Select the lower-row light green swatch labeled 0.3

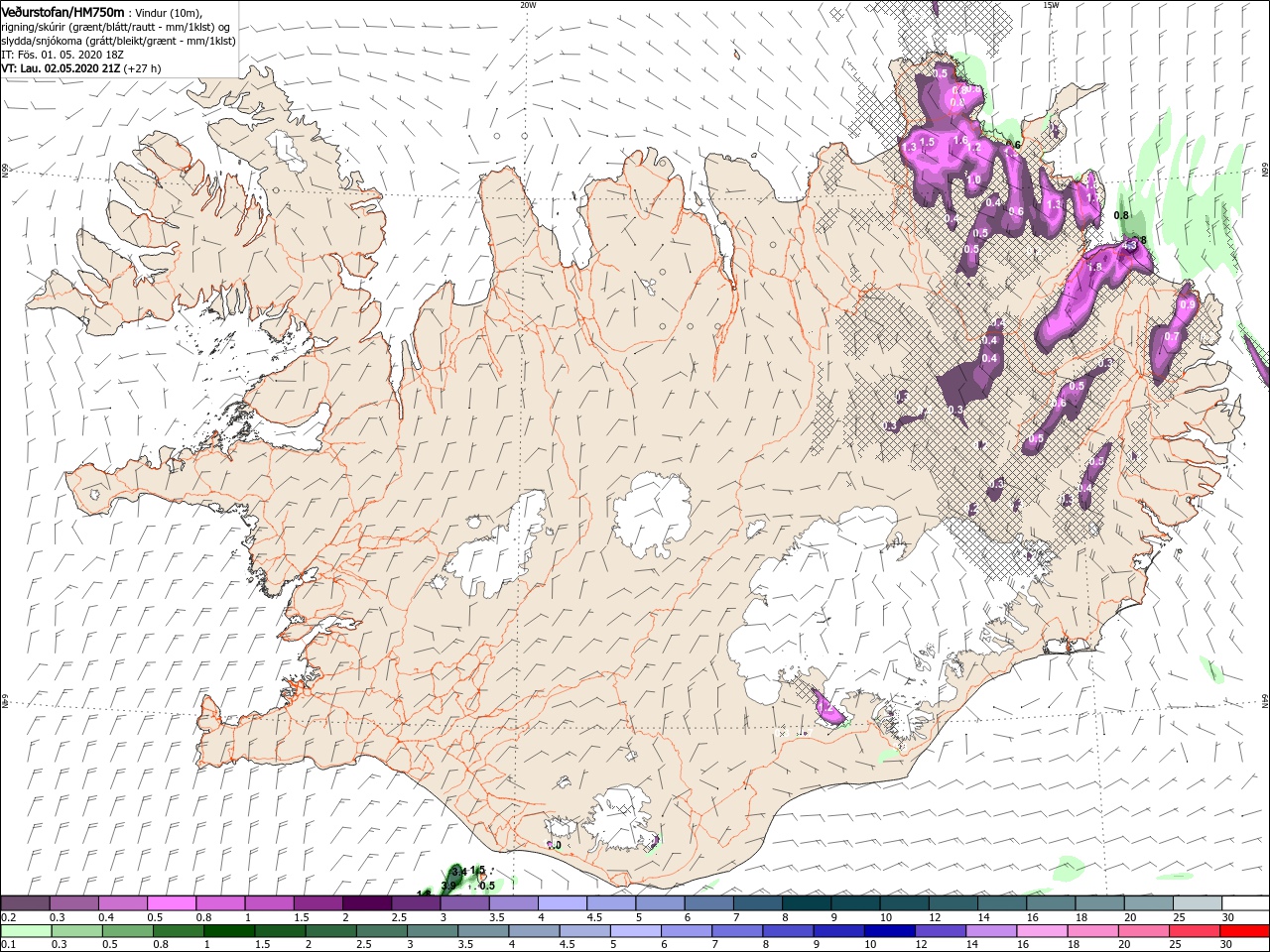tap(76, 931)
